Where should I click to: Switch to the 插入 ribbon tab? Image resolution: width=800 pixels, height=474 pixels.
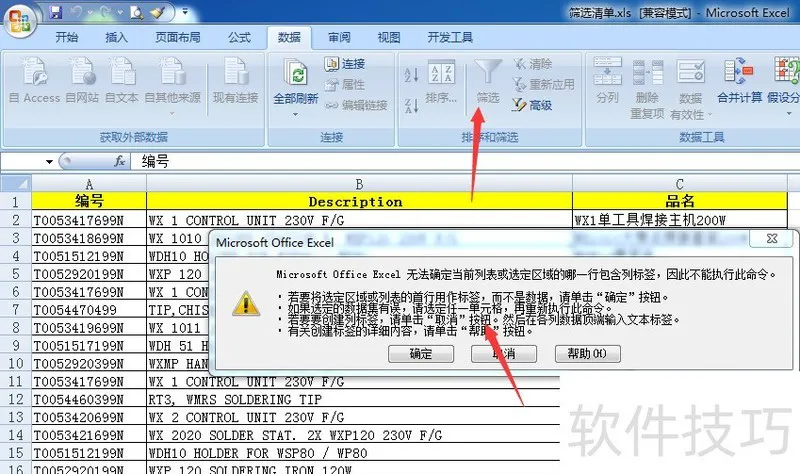[116, 37]
